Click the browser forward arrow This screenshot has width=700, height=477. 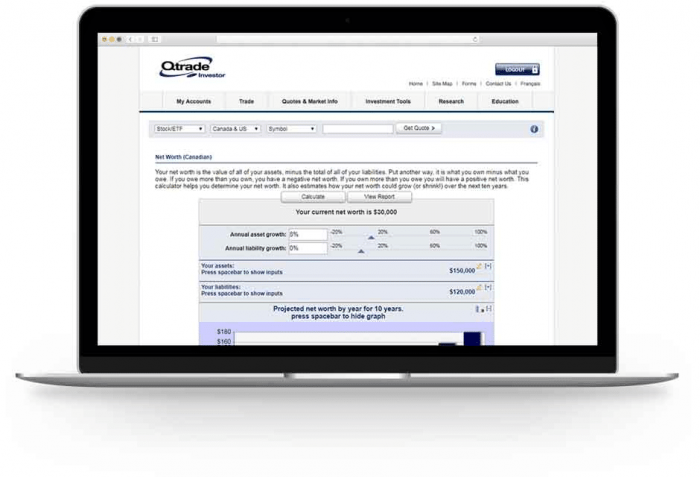(140, 40)
